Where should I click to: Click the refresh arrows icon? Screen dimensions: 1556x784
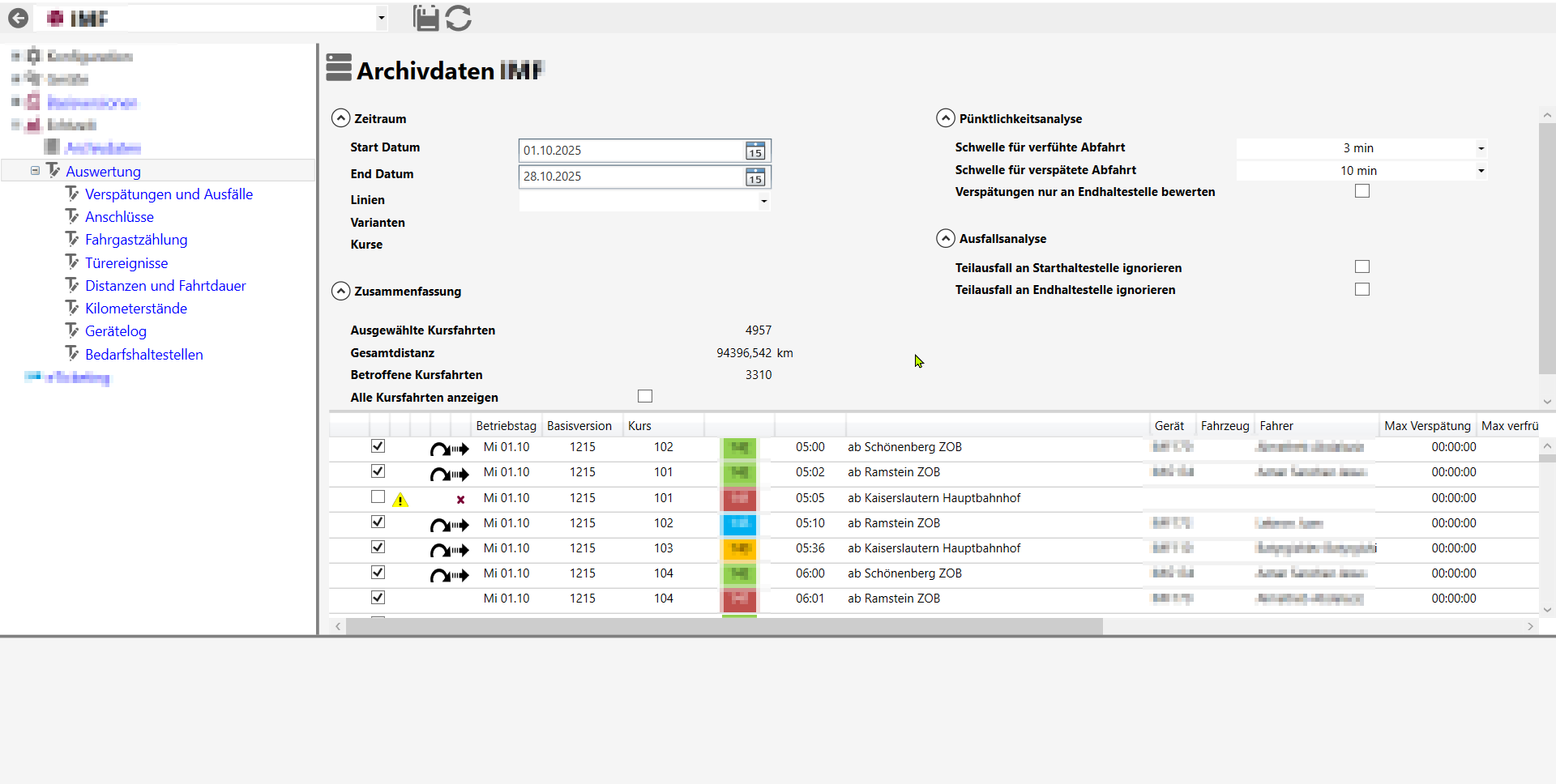coord(459,18)
